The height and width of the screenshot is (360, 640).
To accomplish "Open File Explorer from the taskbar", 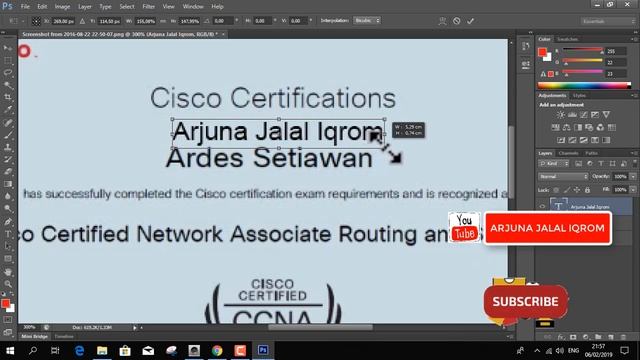I will point(102,350).
